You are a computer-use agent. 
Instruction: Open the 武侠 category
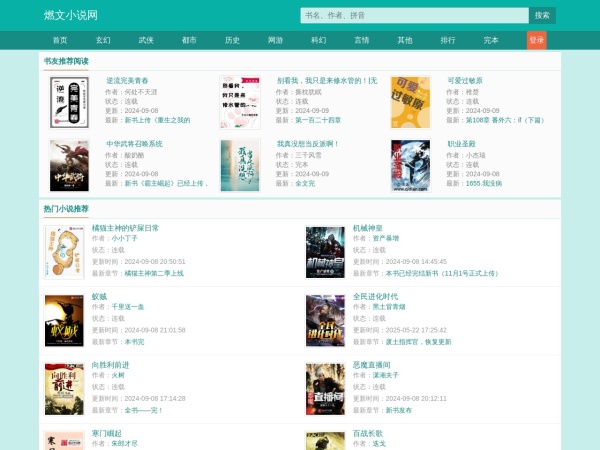click(x=146, y=40)
